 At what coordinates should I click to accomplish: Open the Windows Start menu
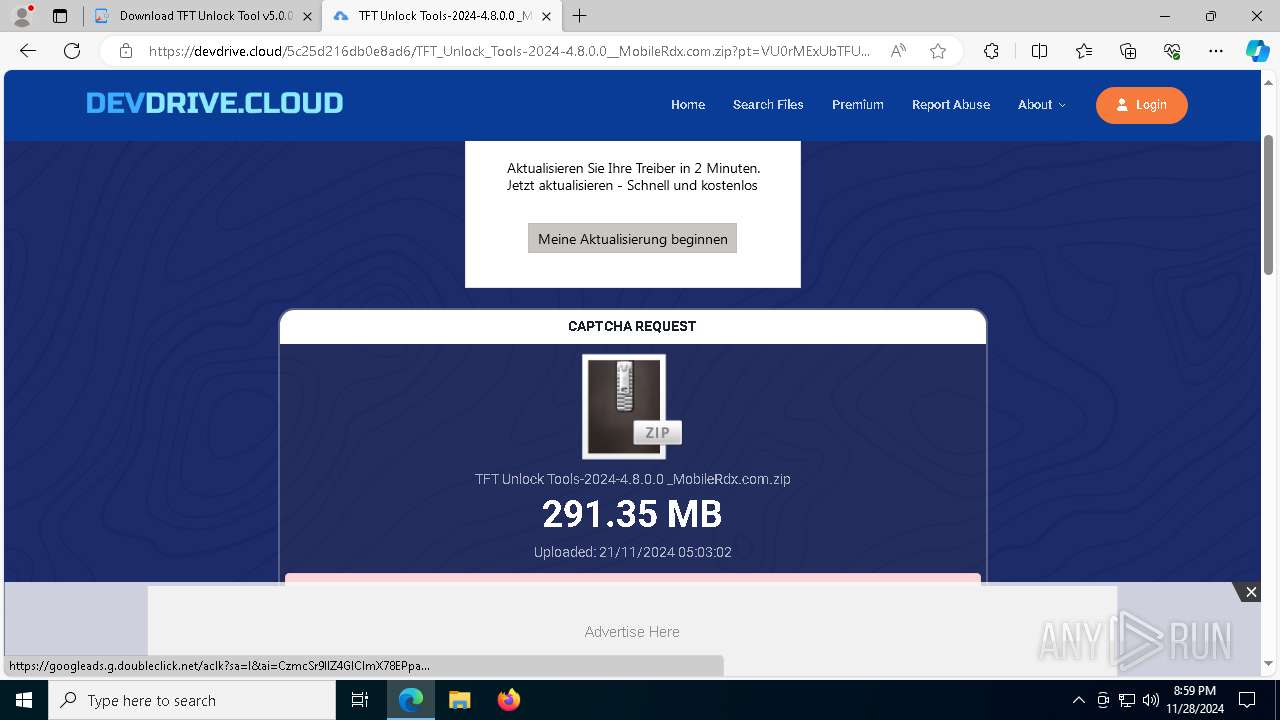click(x=24, y=700)
